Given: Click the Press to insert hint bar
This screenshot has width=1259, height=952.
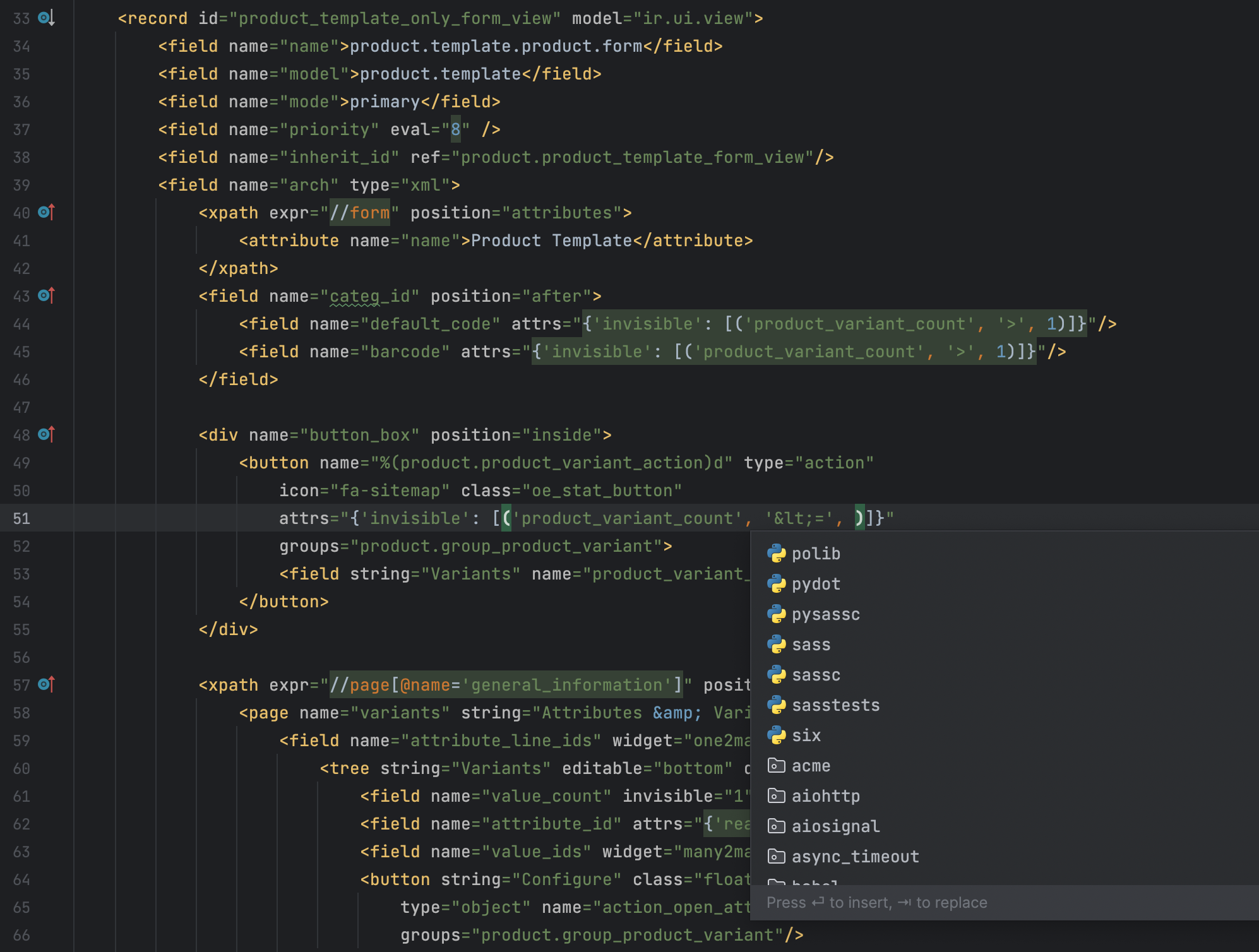Looking at the screenshot, I should pos(876,902).
